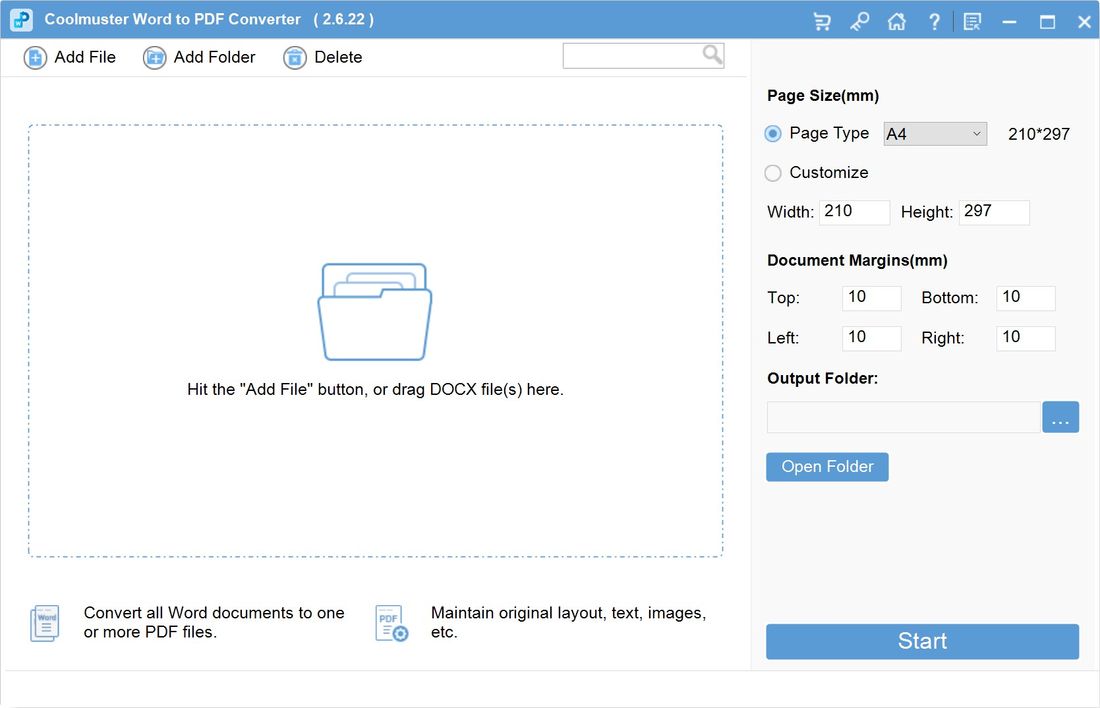Open help using the question mark icon

point(934,21)
